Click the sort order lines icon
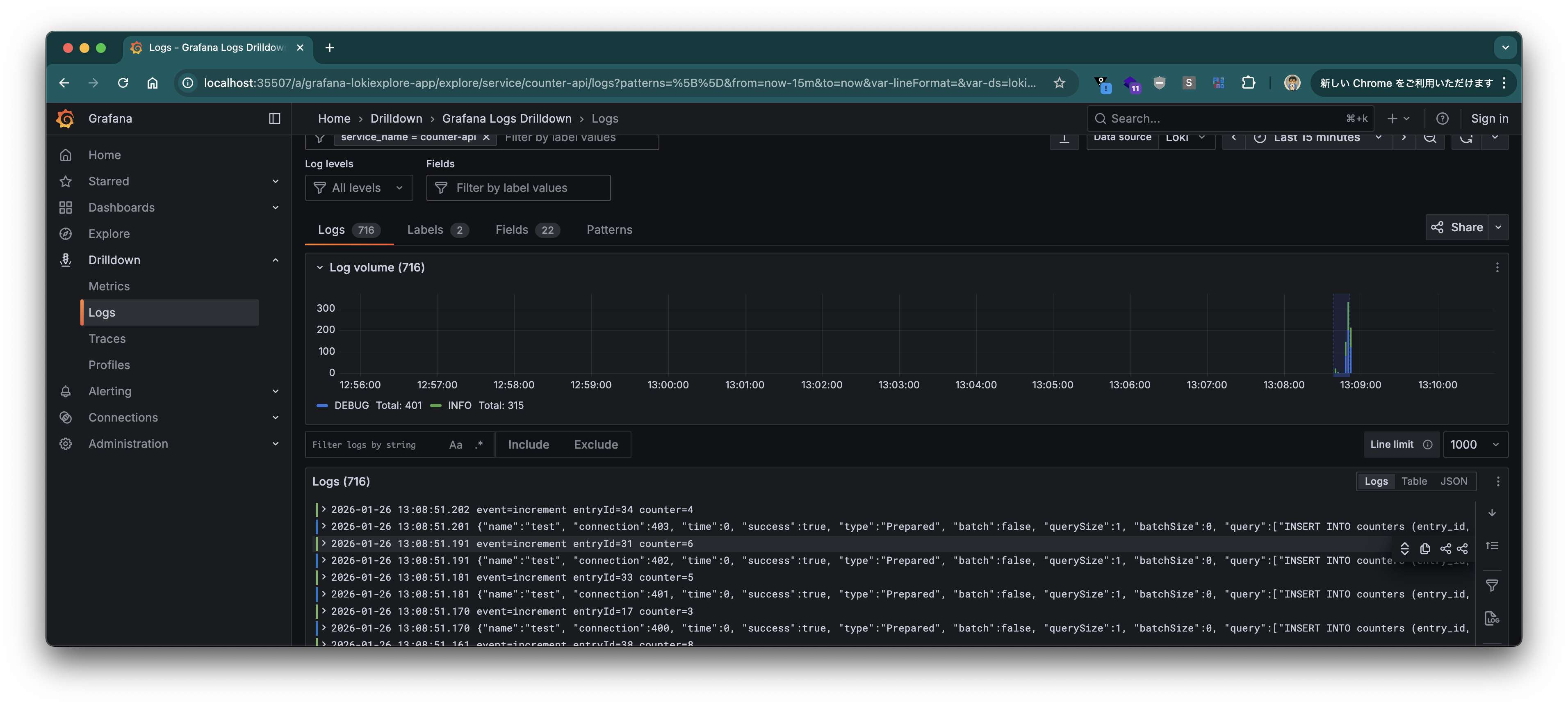This screenshot has height=707, width=1568. coord(1492,545)
